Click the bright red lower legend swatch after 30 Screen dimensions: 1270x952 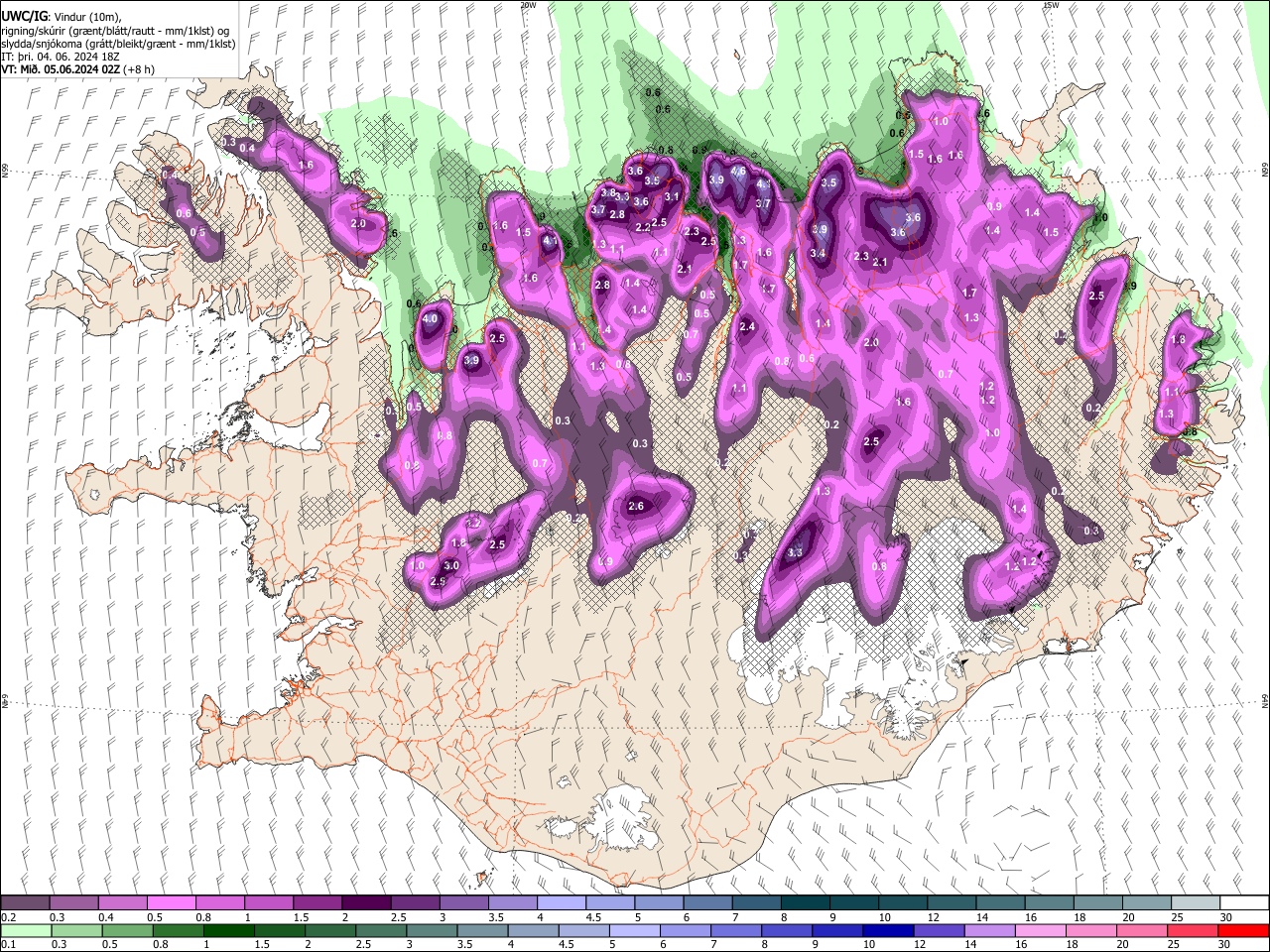tap(1242, 930)
